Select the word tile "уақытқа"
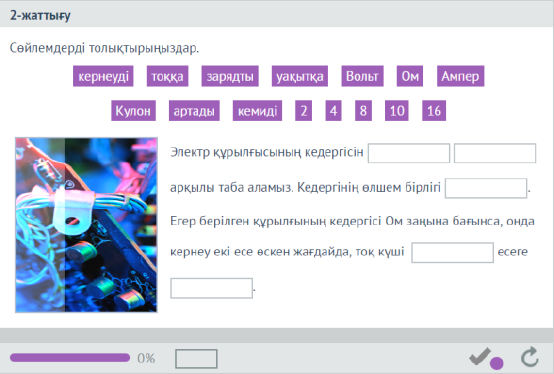 click(300, 76)
